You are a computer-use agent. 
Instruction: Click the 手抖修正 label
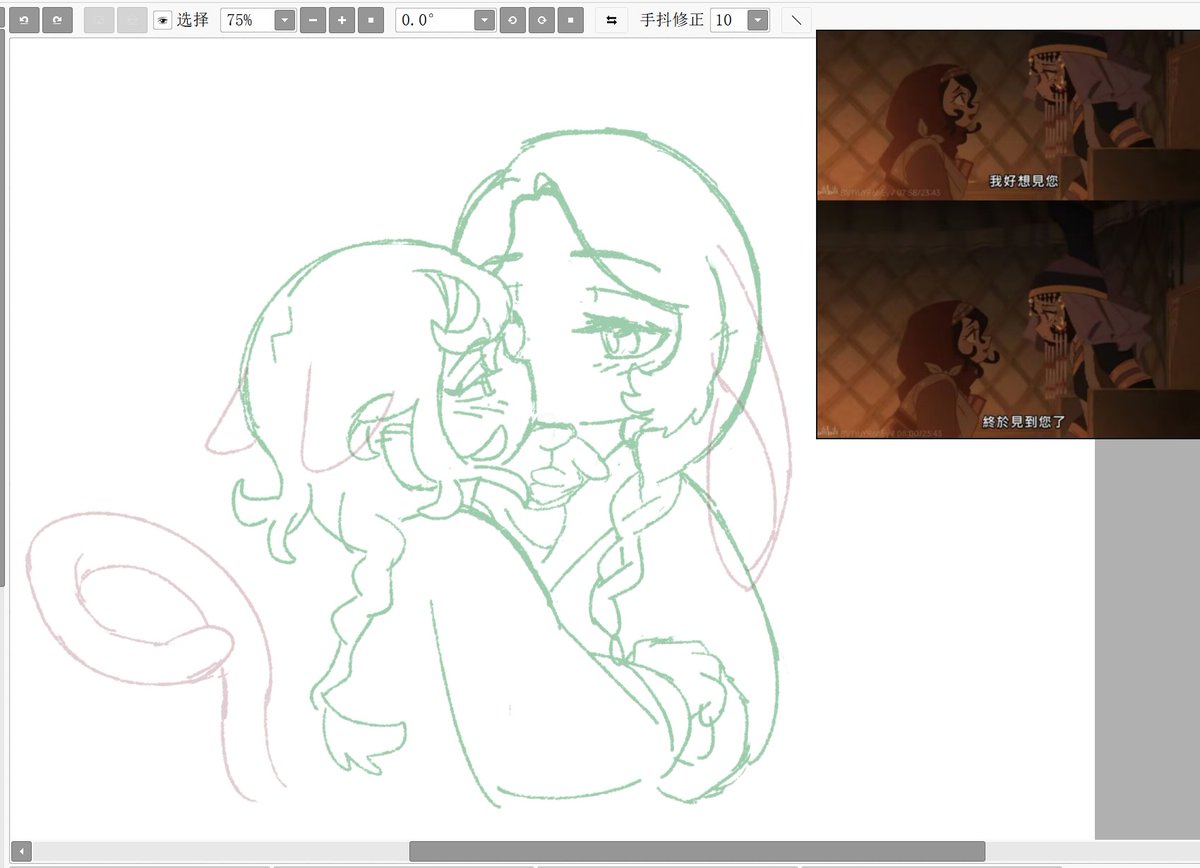coord(672,20)
